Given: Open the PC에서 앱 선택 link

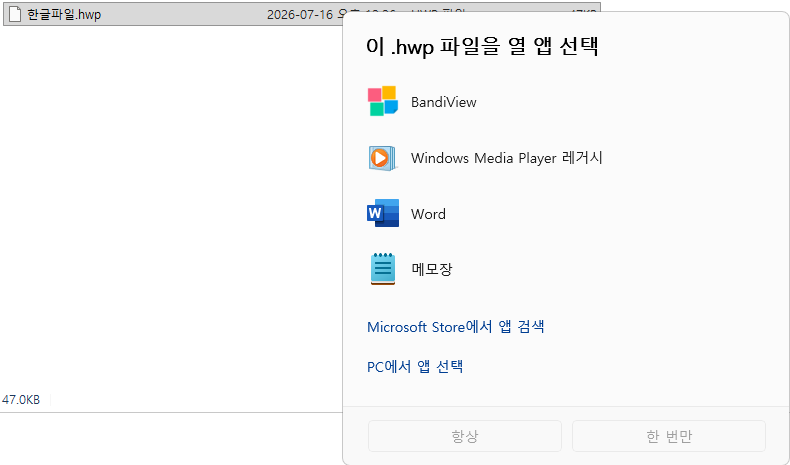Looking at the screenshot, I should [x=415, y=366].
